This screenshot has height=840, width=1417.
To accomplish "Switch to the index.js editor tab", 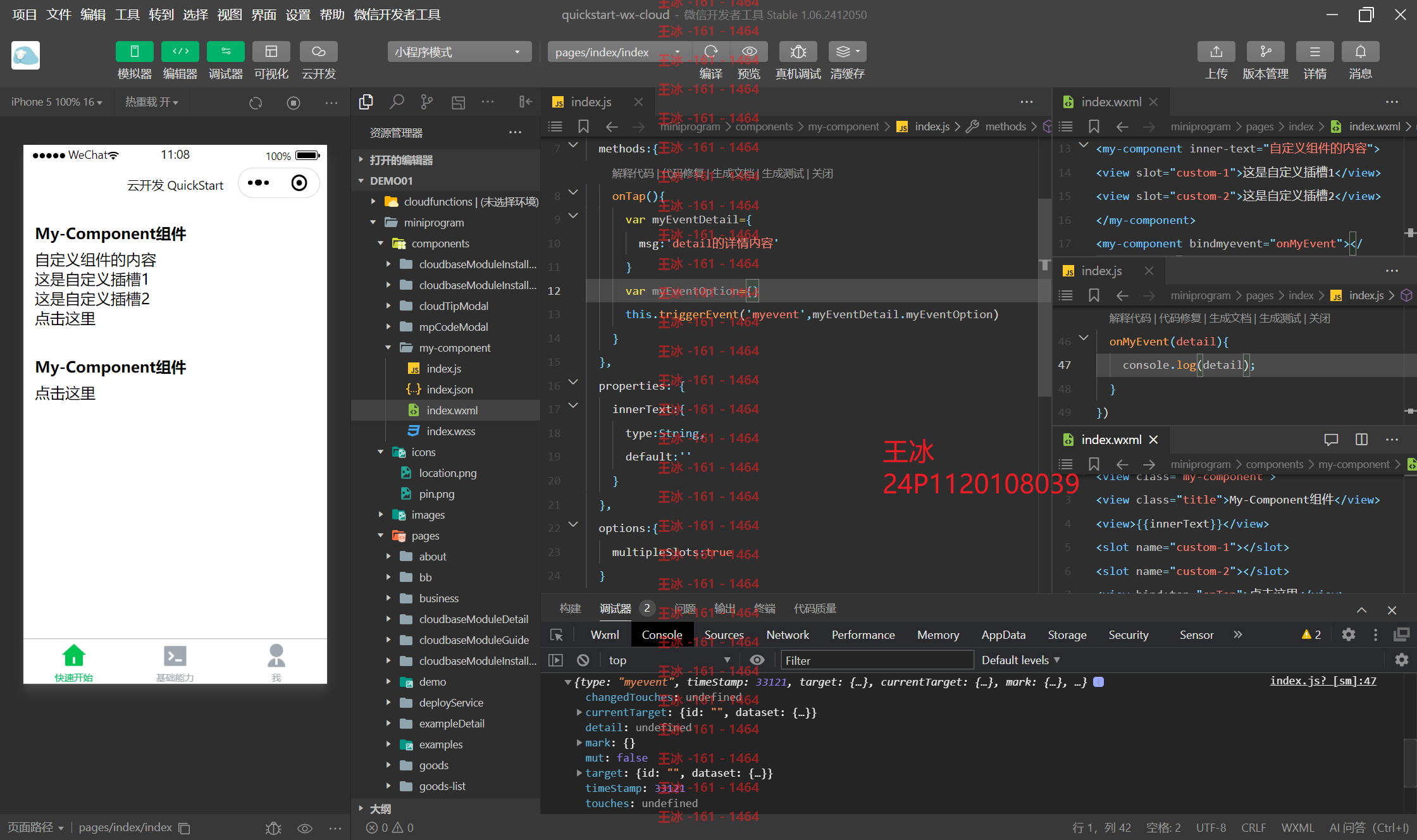I will point(591,102).
